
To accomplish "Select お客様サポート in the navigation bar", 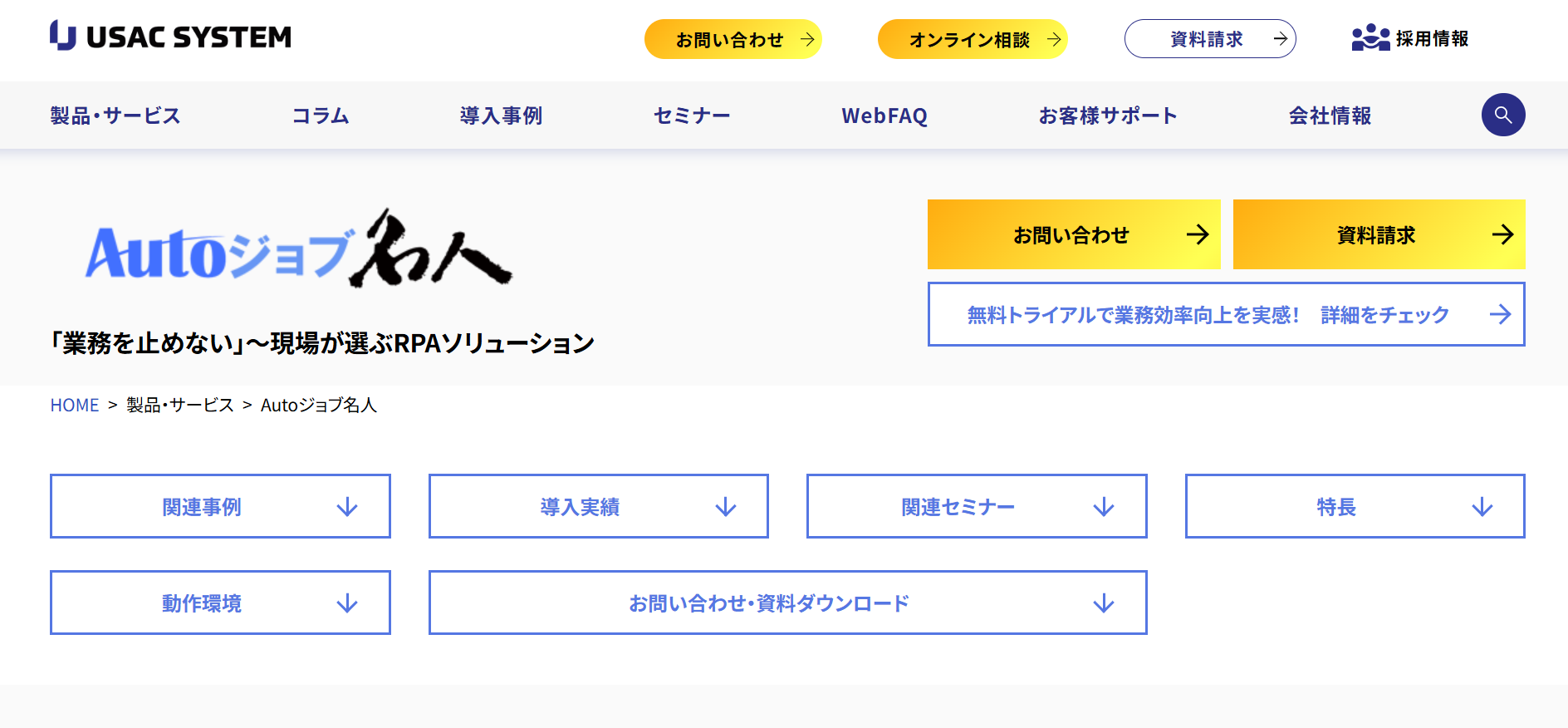I will [1107, 116].
